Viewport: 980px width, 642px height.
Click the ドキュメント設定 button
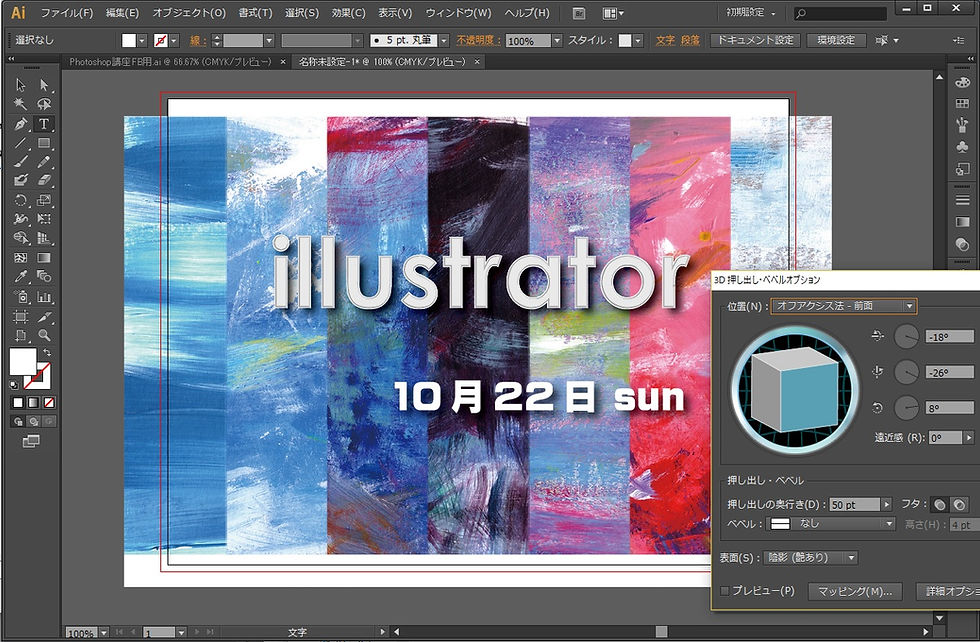756,41
